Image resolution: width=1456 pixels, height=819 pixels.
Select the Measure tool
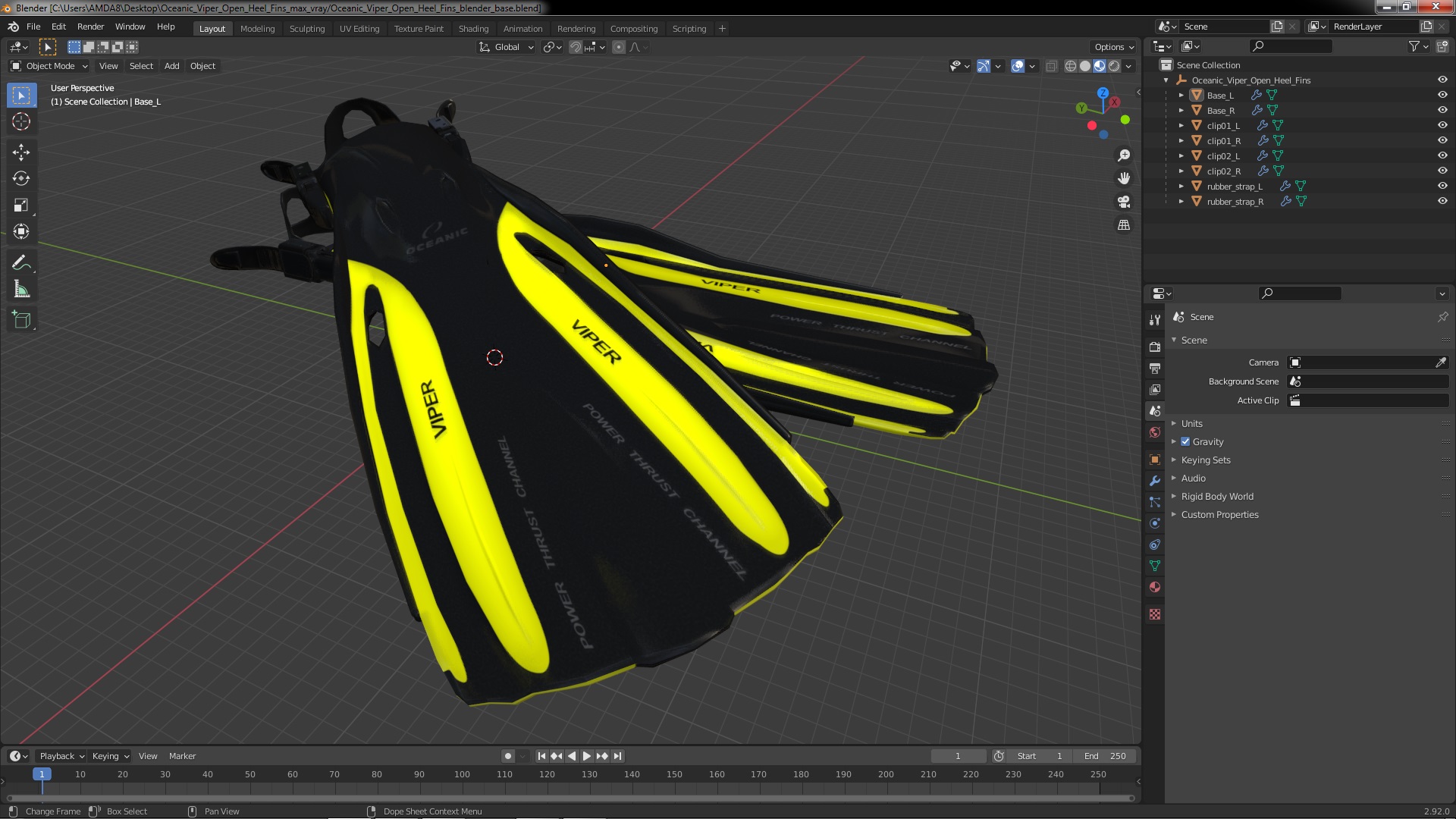point(21,290)
